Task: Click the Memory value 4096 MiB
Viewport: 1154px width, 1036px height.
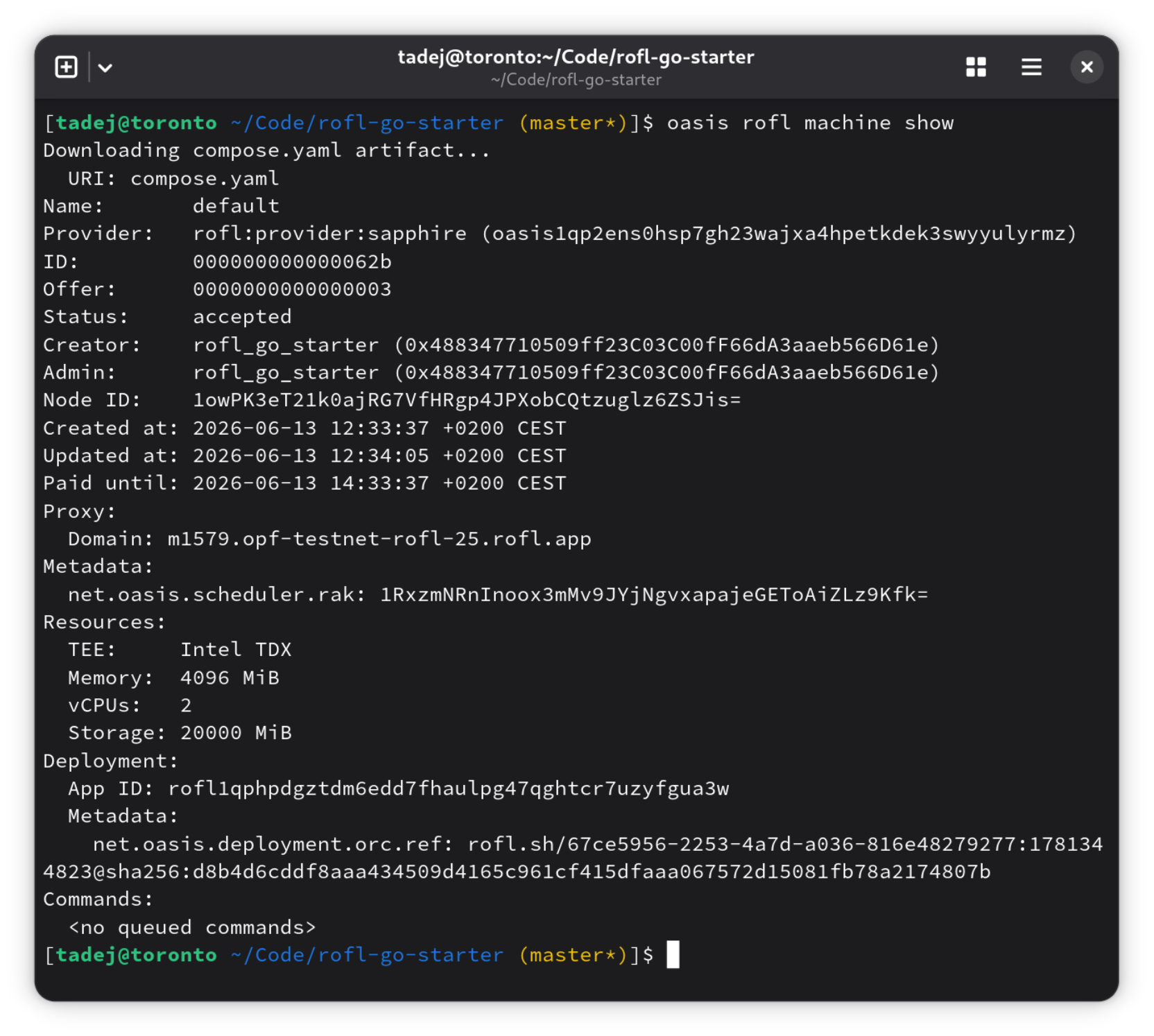Action: click(x=230, y=677)
